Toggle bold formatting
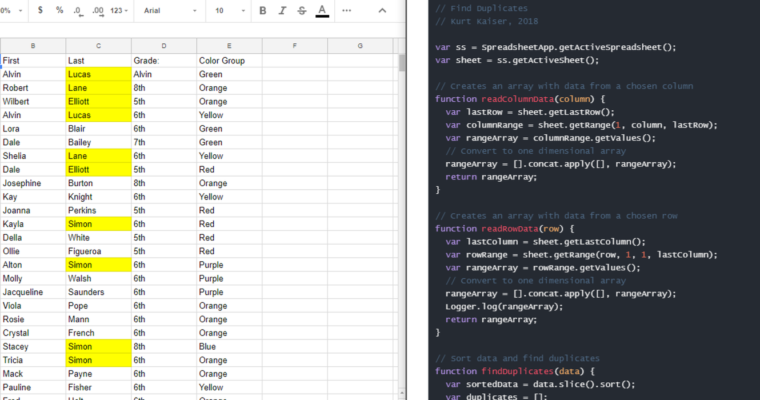 coord(263,10)
